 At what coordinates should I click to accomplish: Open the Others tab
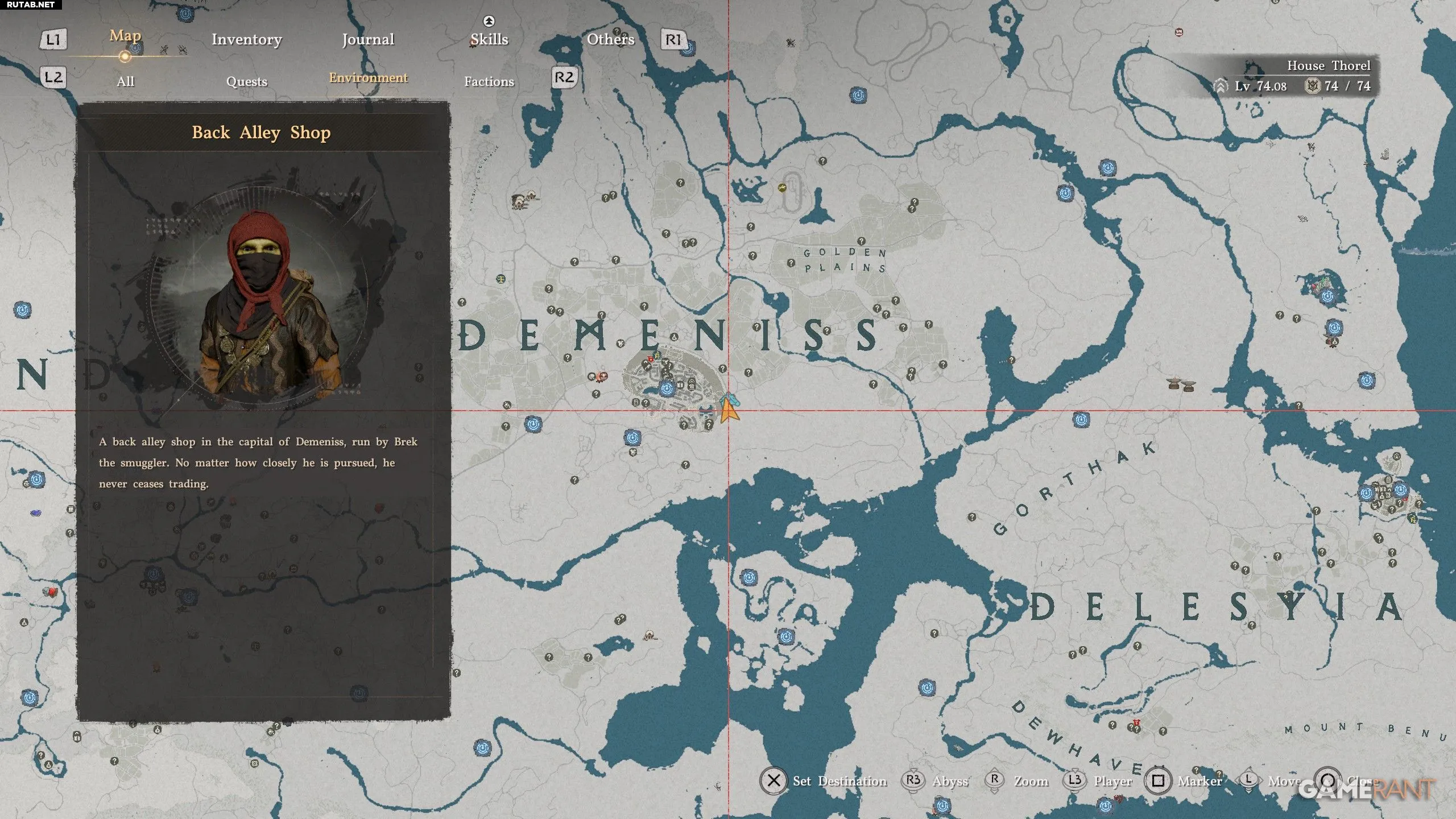(610, 39)
